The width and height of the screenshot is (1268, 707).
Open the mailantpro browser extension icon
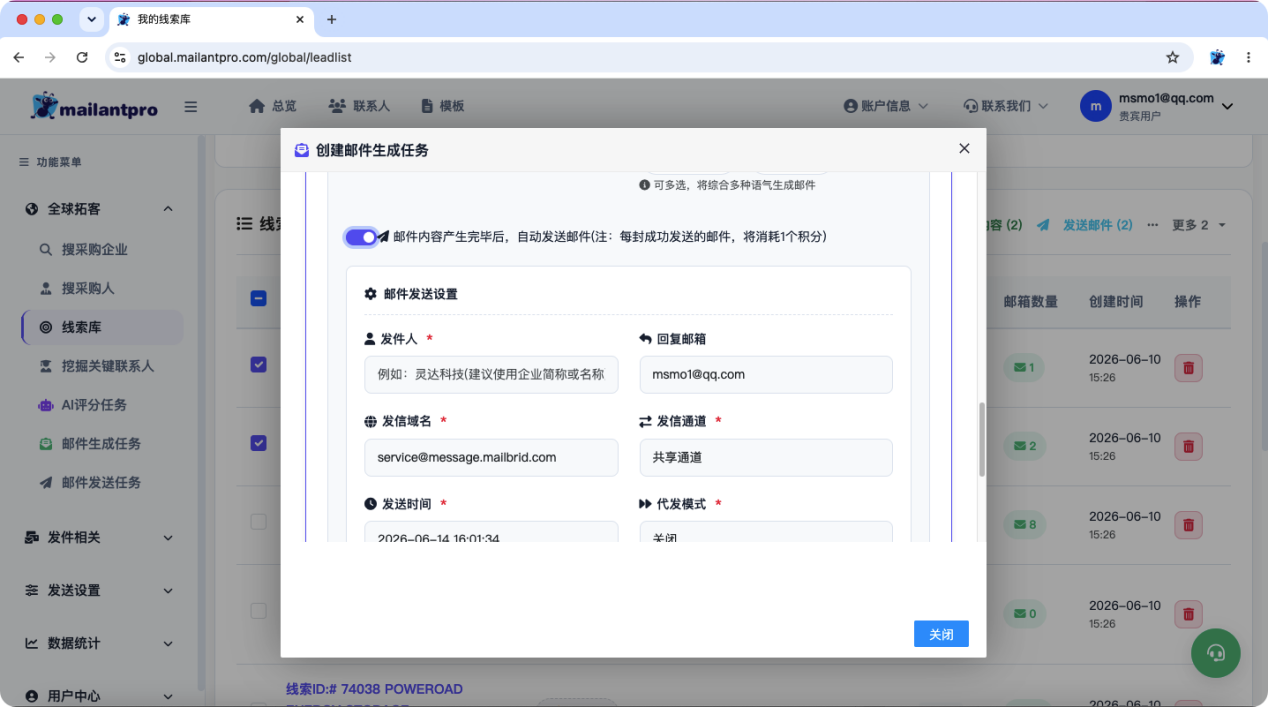point(1217,58)
